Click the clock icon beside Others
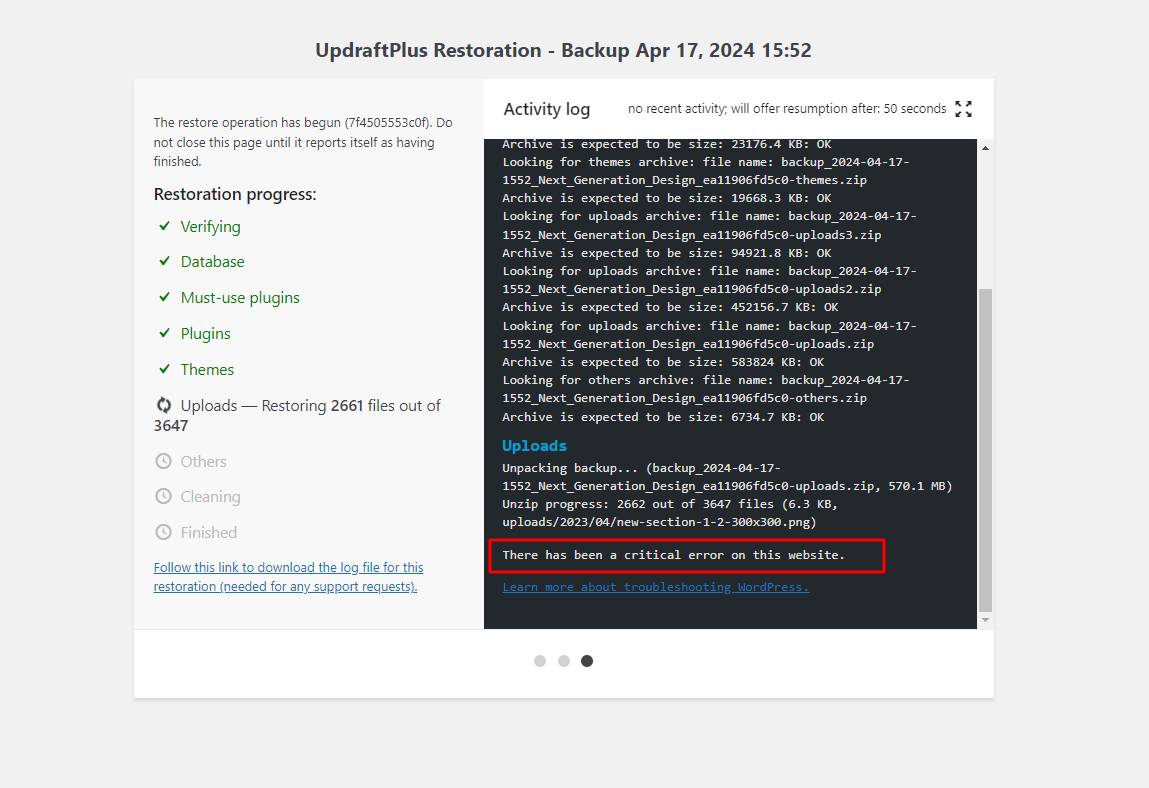This screenshot has width=1149, height=788. [x=163, y=461]
